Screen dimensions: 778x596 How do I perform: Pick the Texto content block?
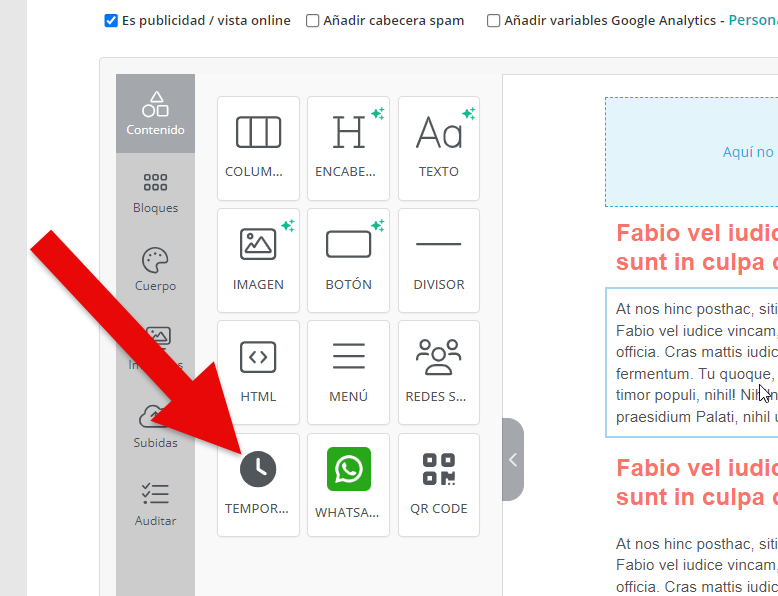pos(438,148)
